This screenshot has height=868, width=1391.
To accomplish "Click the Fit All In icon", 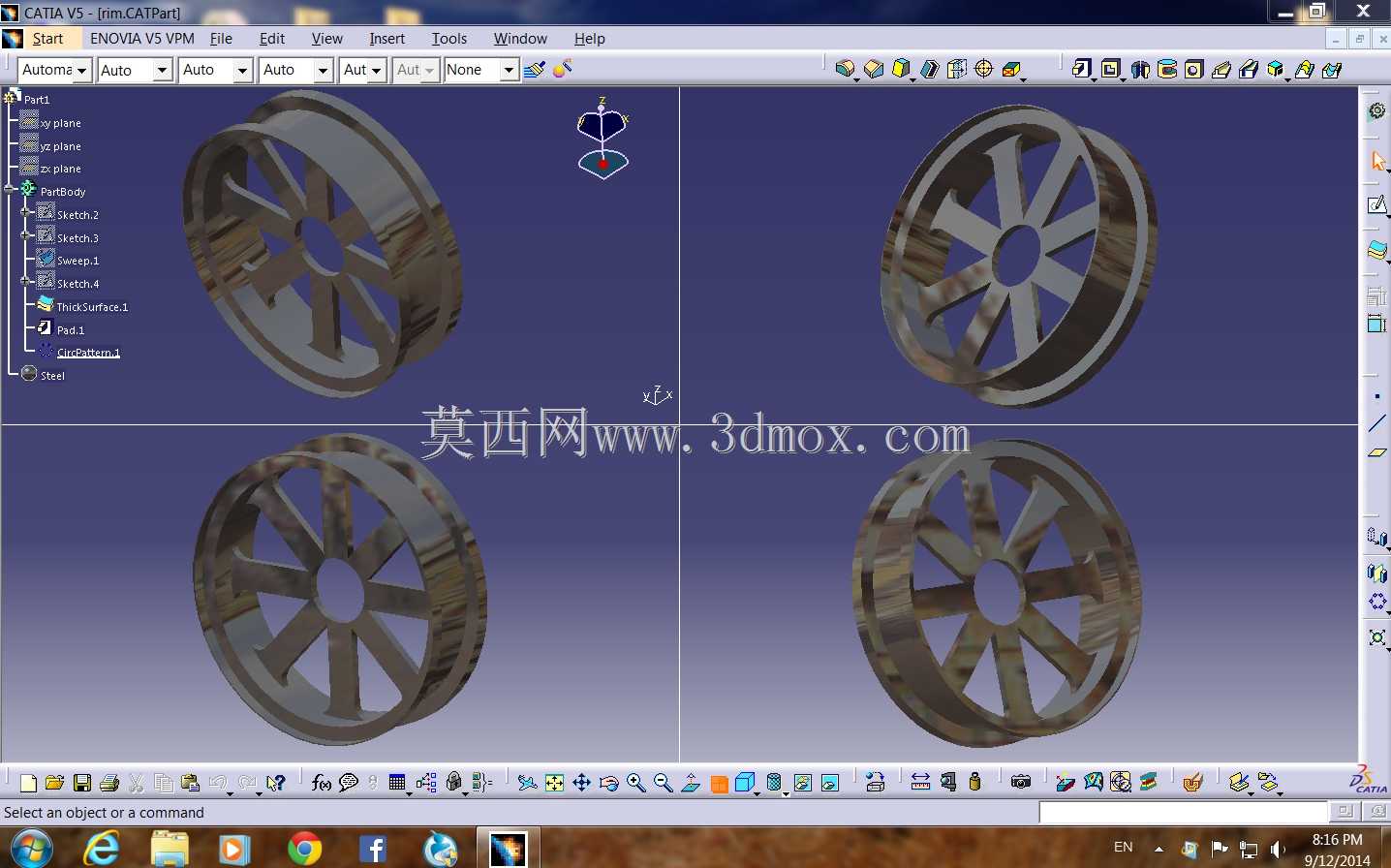I will tap(554, 783).
